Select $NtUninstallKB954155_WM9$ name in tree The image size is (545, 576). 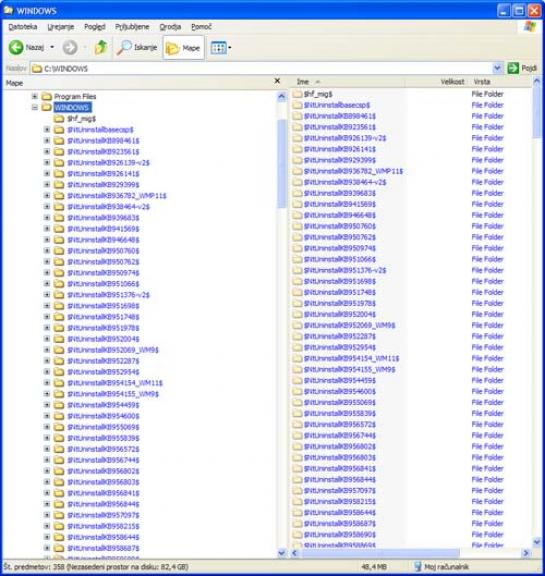pos(113,394)
